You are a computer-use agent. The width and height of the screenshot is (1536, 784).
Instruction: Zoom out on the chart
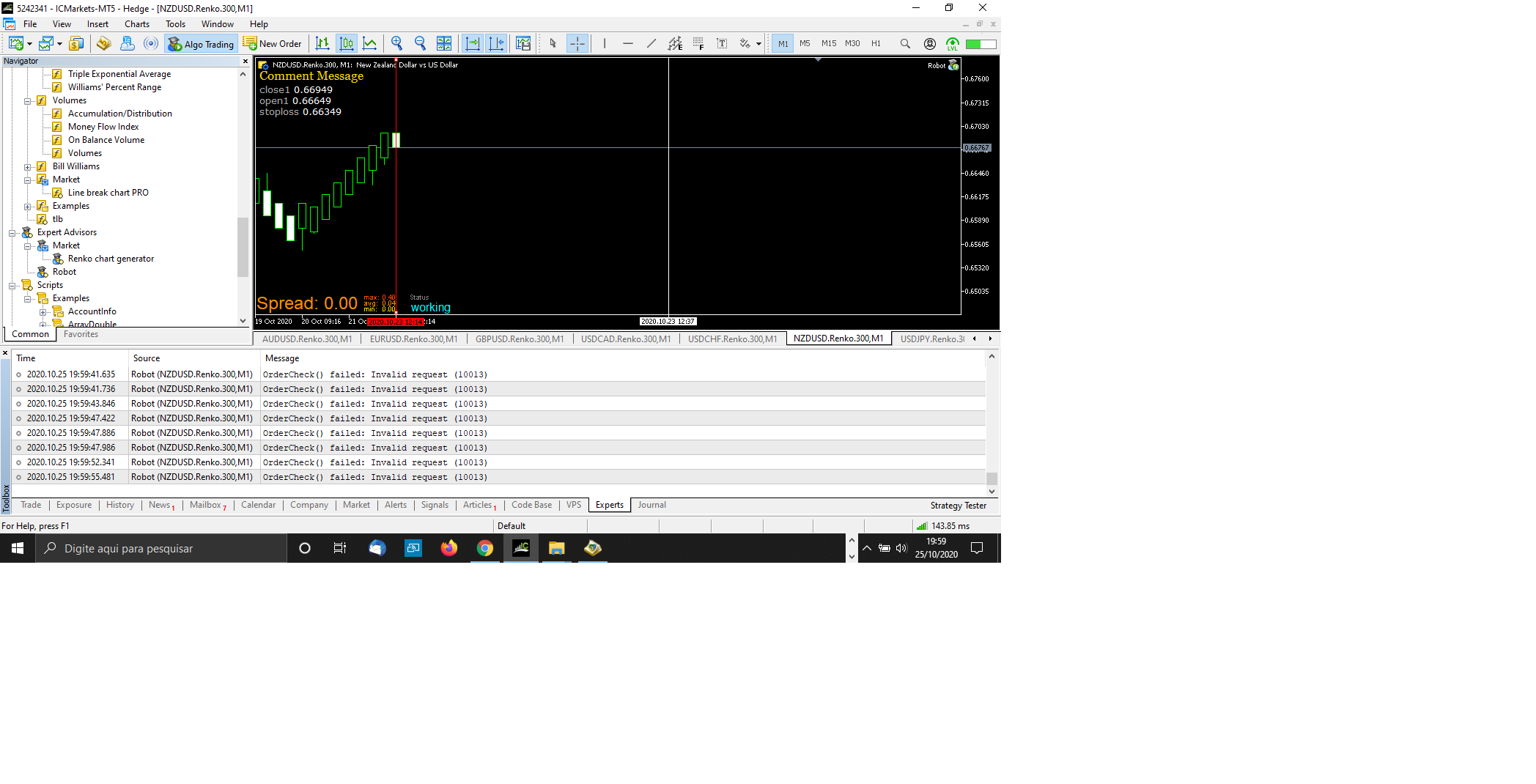(421, 44)
